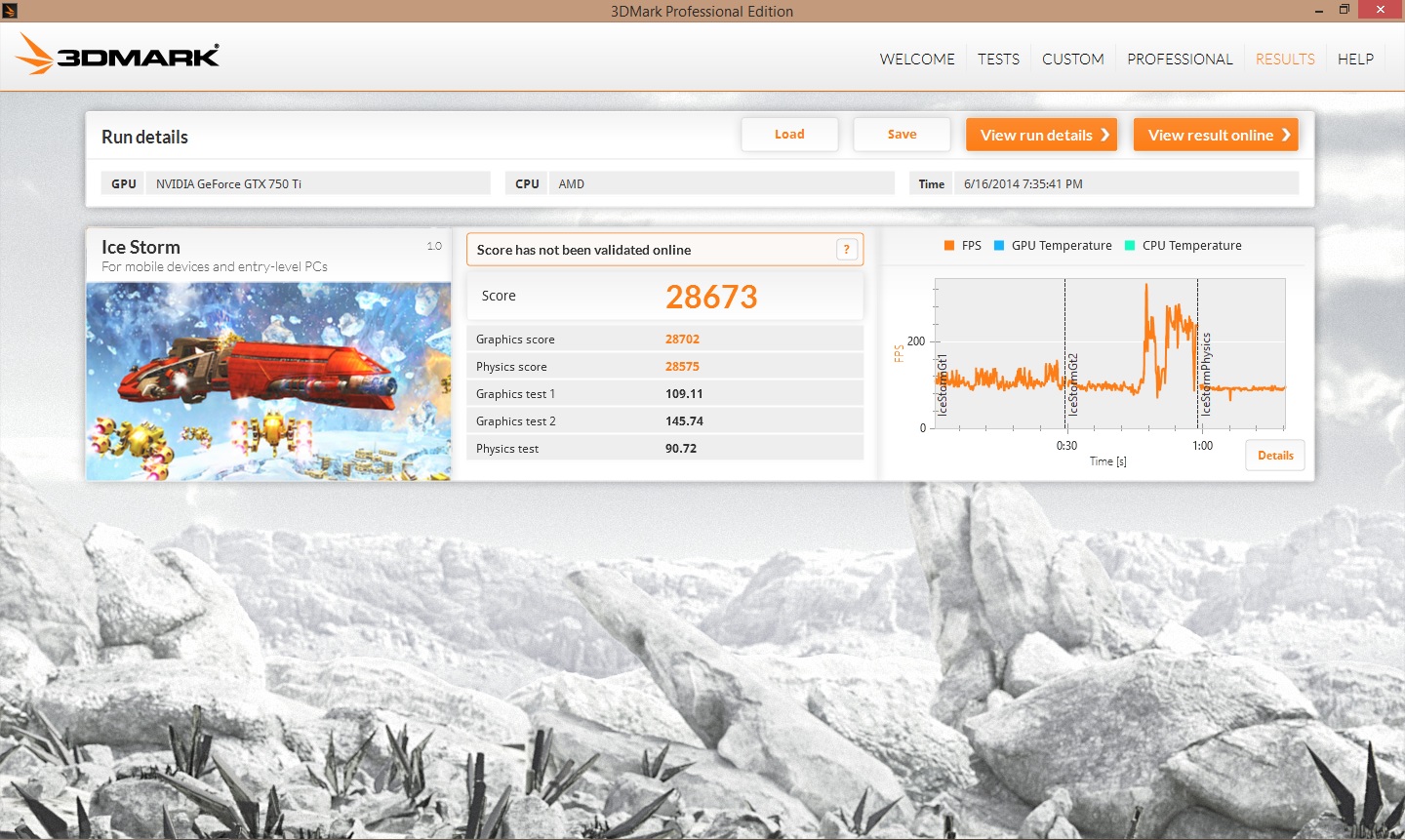
Task: Toggle the FPS legend color swatch
Action: coord(949,246)
